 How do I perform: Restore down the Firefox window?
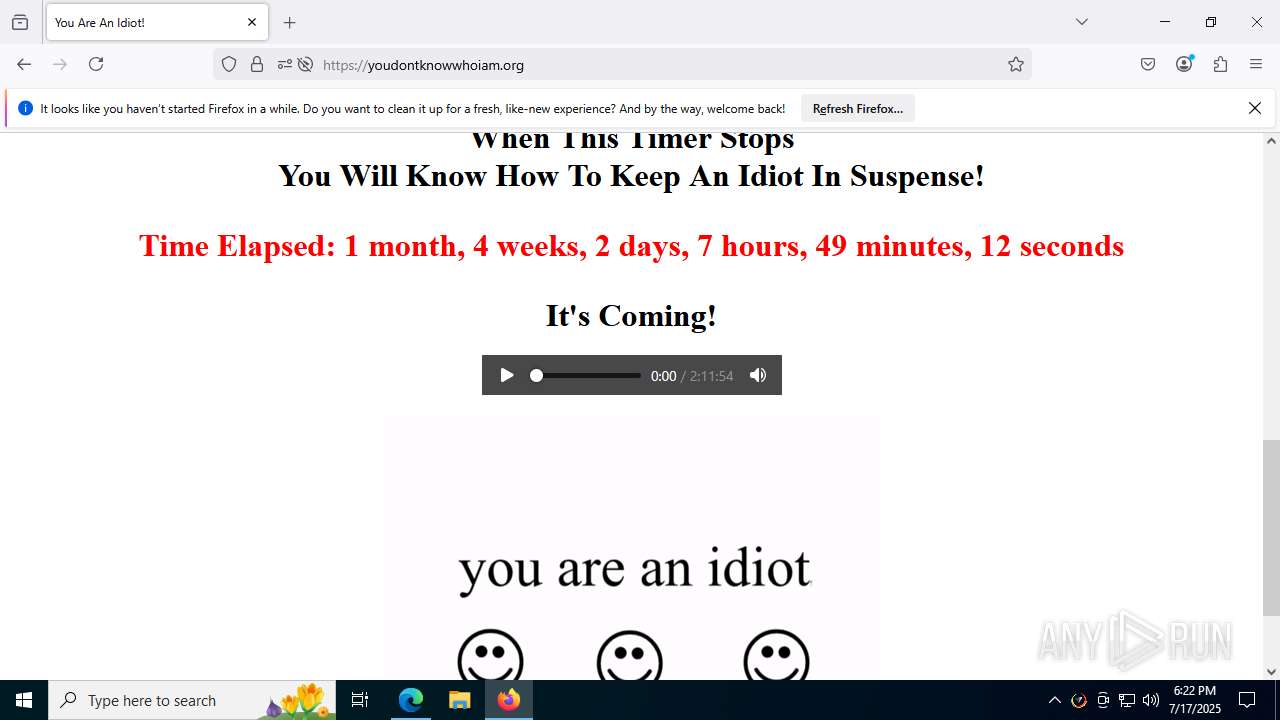pos(1211,22)
